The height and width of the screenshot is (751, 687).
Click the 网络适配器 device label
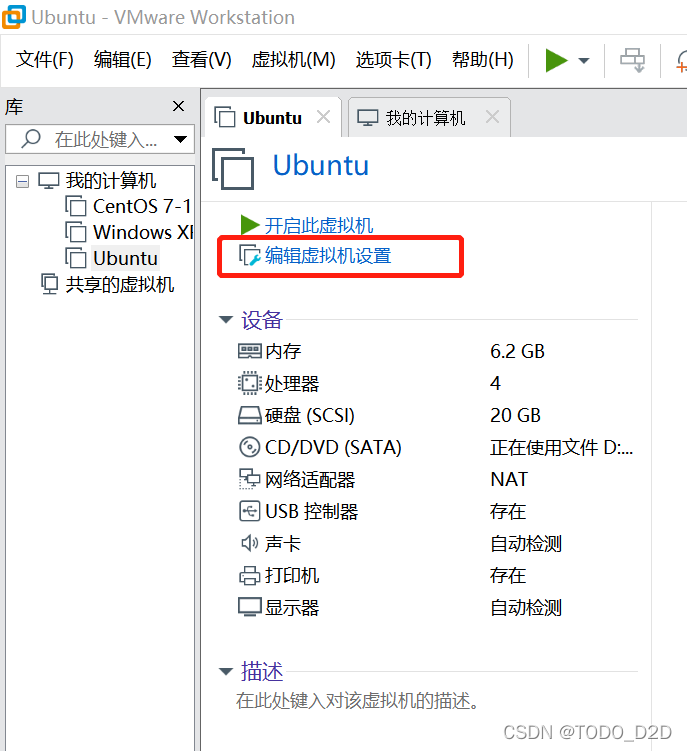pos(310,480)
